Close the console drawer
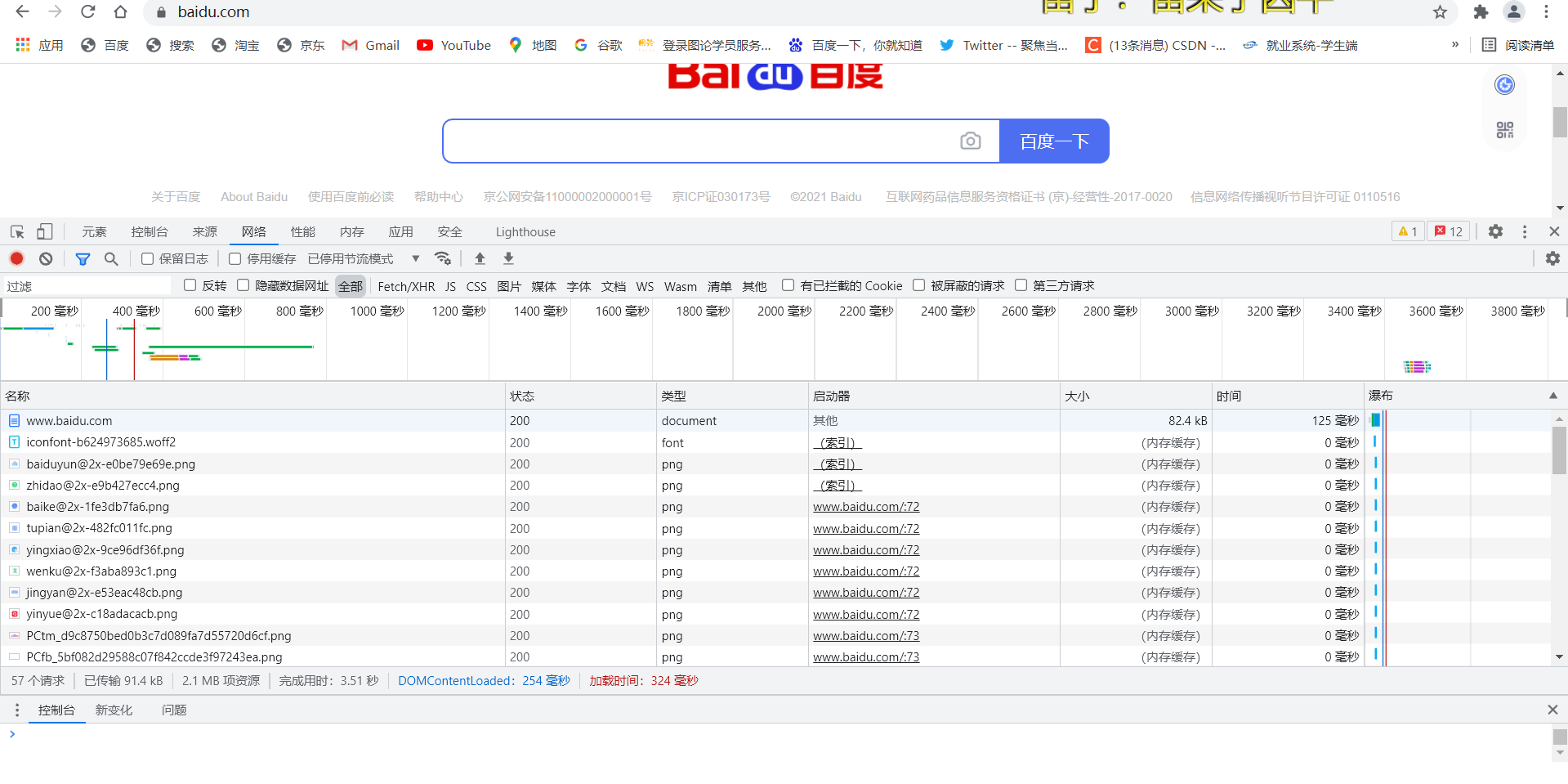 tap(1552, 710)
